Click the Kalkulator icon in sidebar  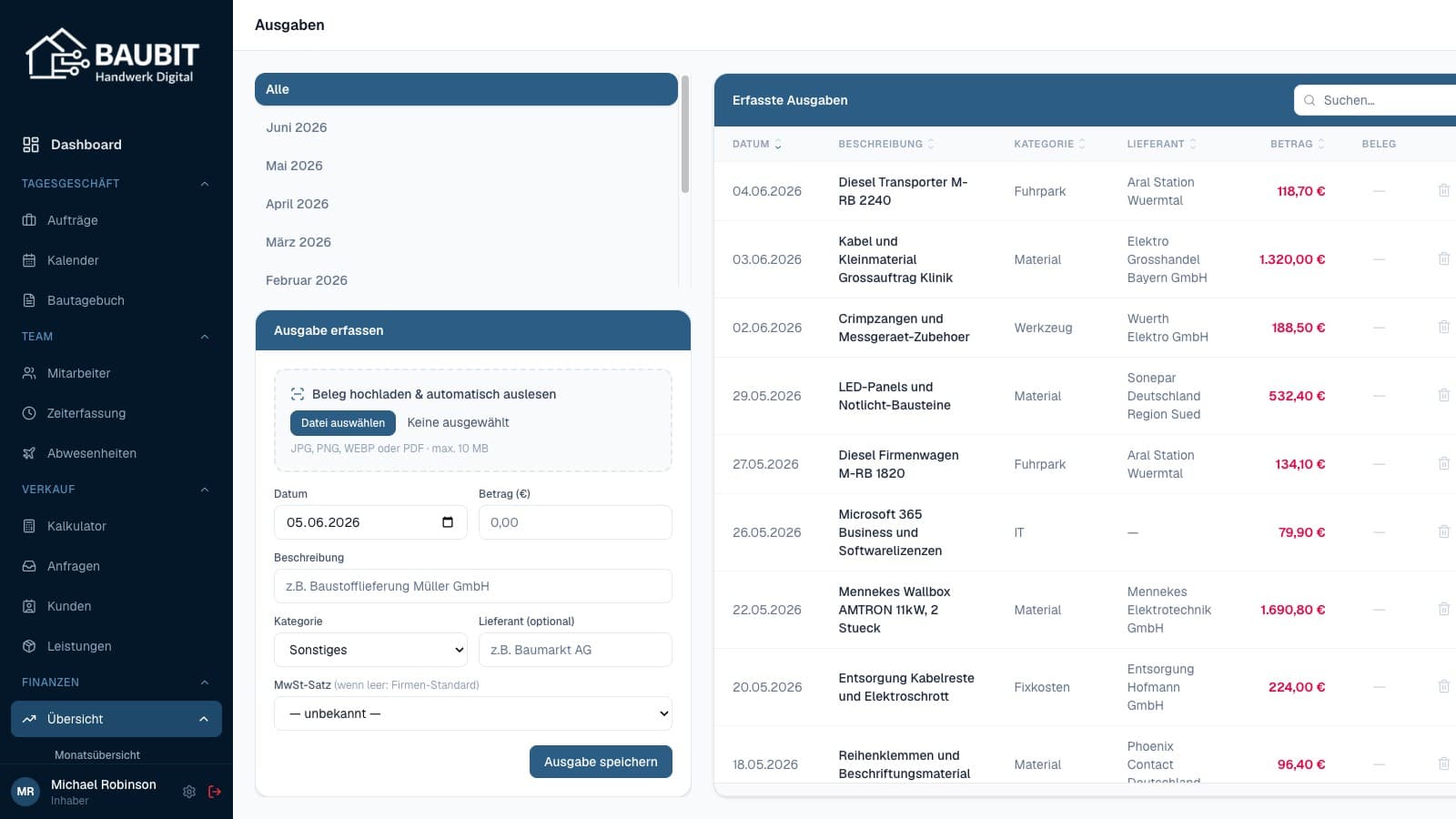click(x=29, y=526)
